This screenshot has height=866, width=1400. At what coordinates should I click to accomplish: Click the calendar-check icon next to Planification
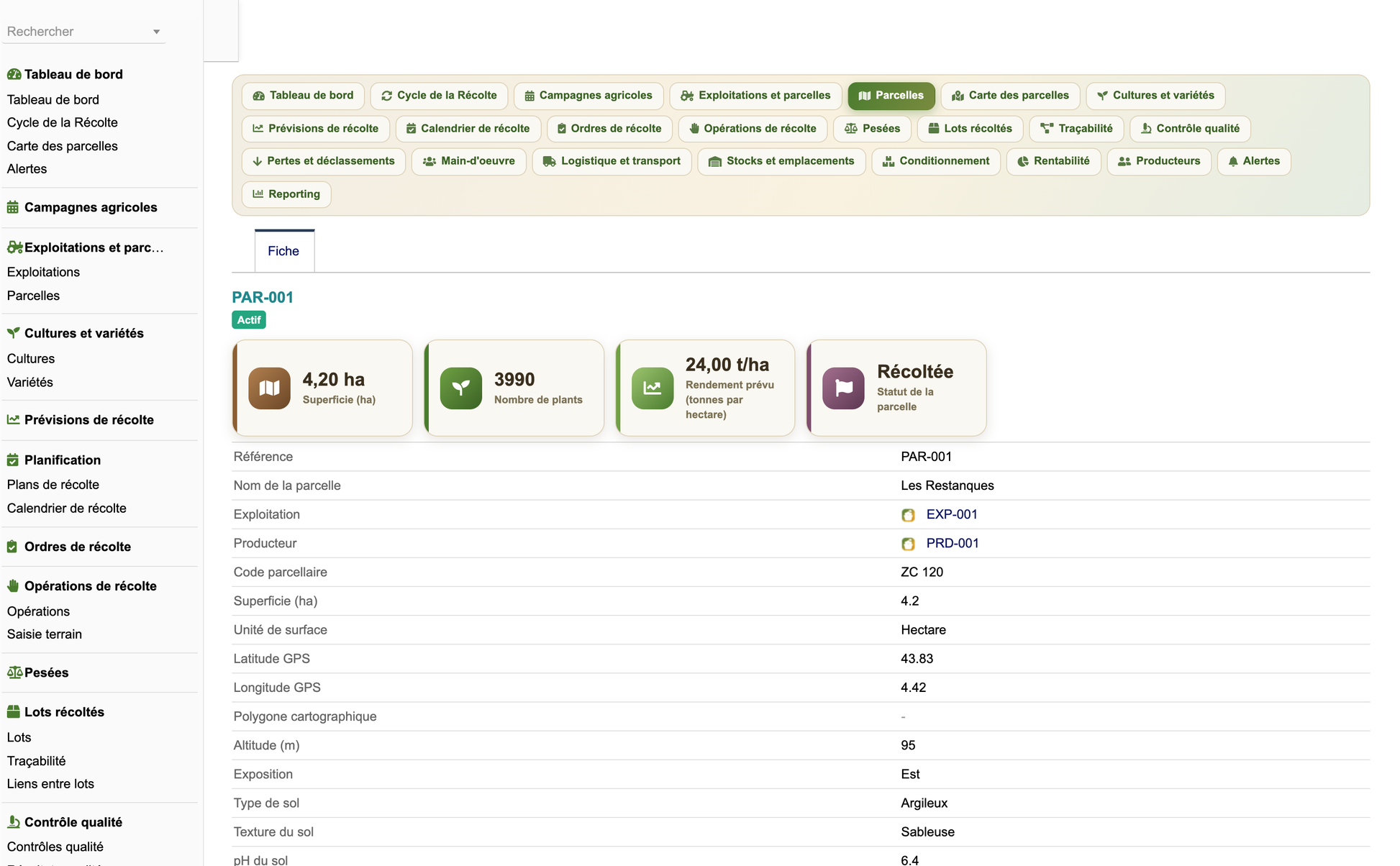tap(13, 460)
